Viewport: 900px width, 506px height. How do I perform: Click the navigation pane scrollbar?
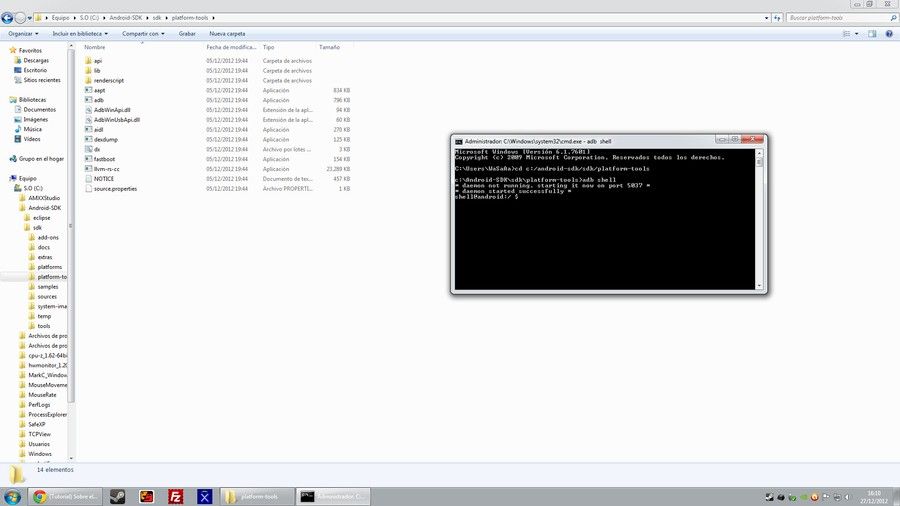coord(71,224)
